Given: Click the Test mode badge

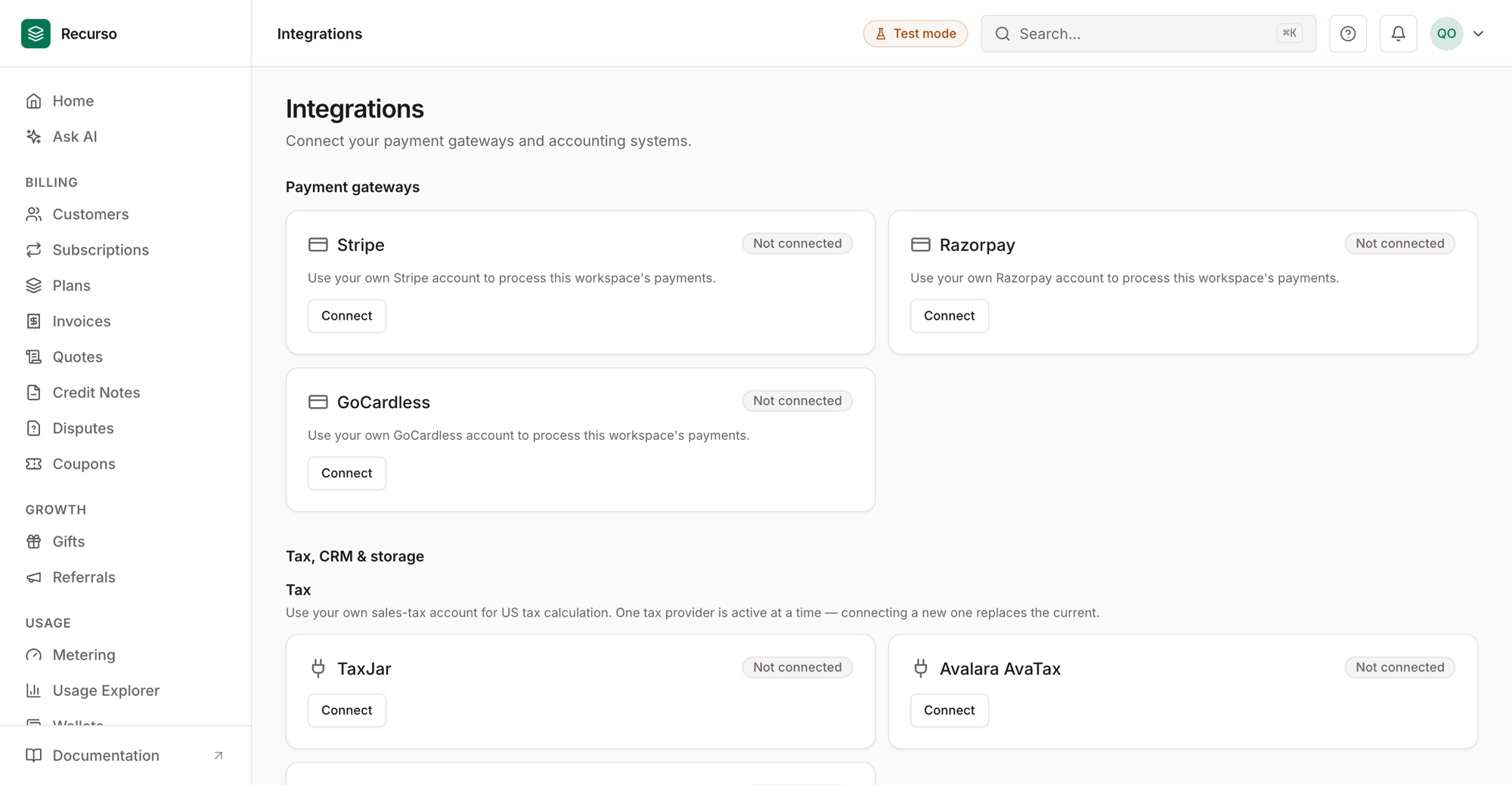Looking at the screenshot, I should pos(915,33).
